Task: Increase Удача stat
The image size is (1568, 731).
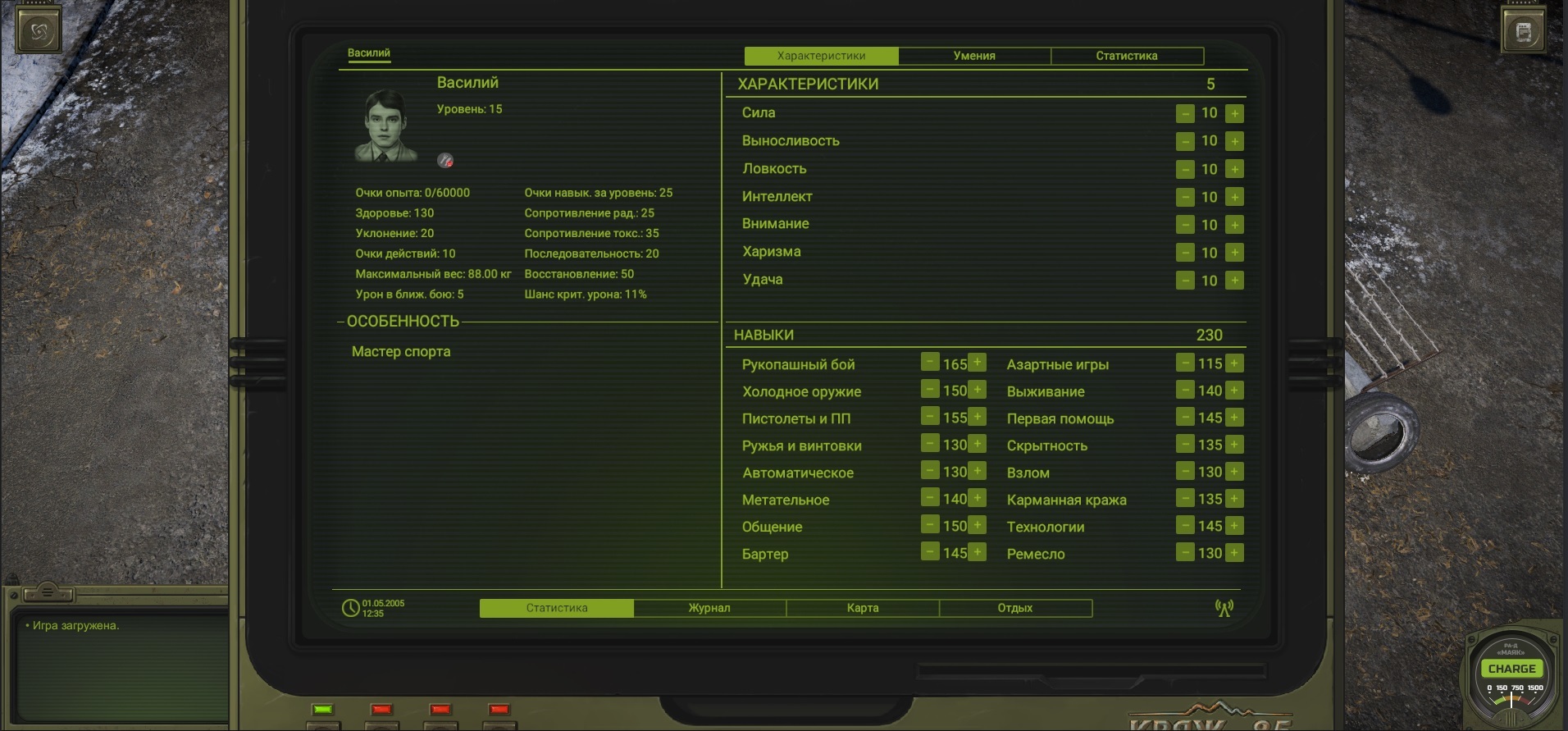Action: (1234, 281)
